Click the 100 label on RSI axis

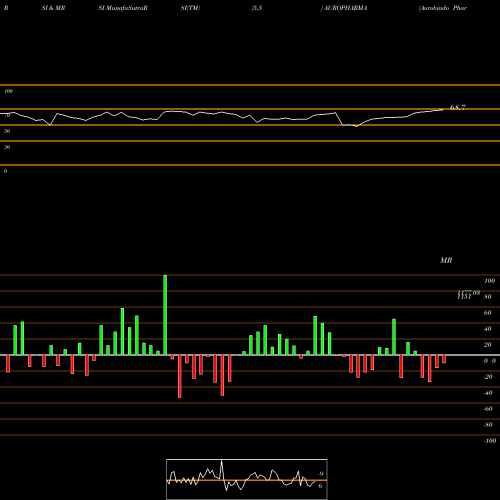click(x=9, y=91)
